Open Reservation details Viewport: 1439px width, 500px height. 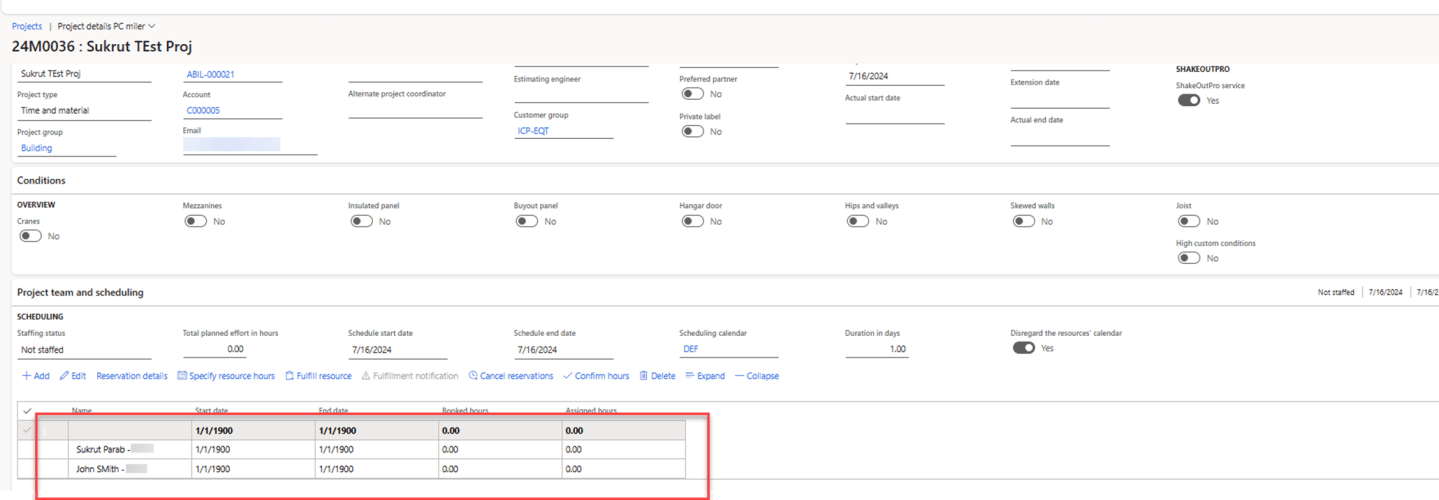pos(132,376)
